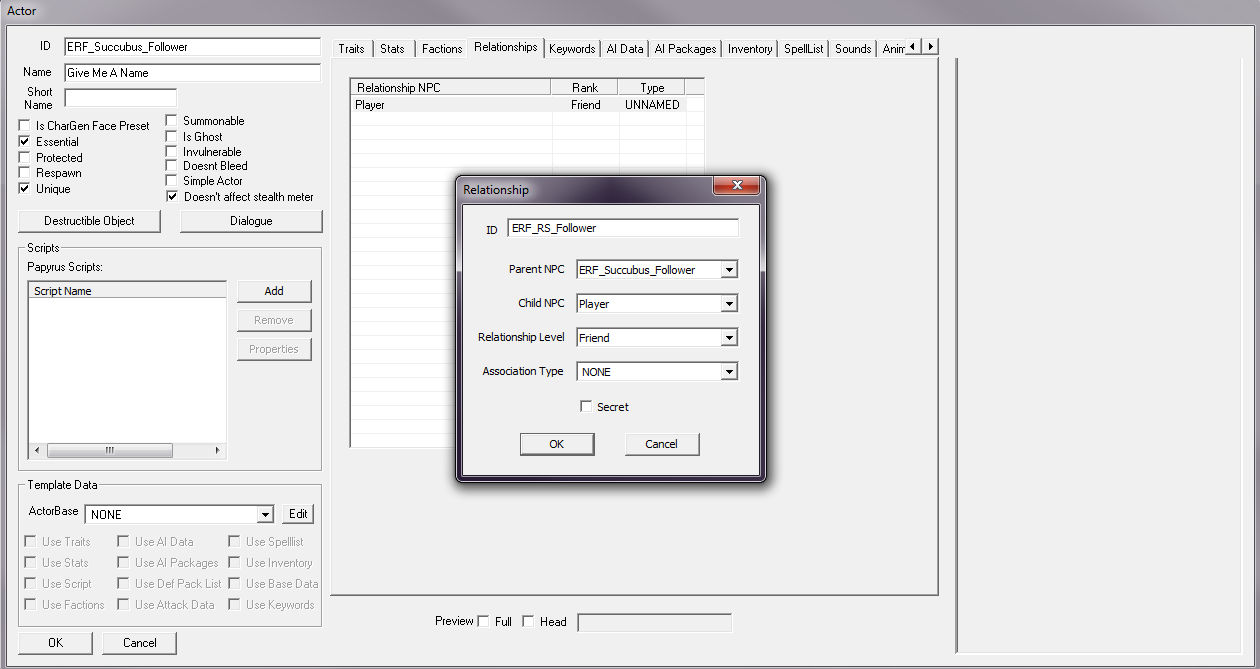
Task: Click the Short Name input field
Action: 120,98
